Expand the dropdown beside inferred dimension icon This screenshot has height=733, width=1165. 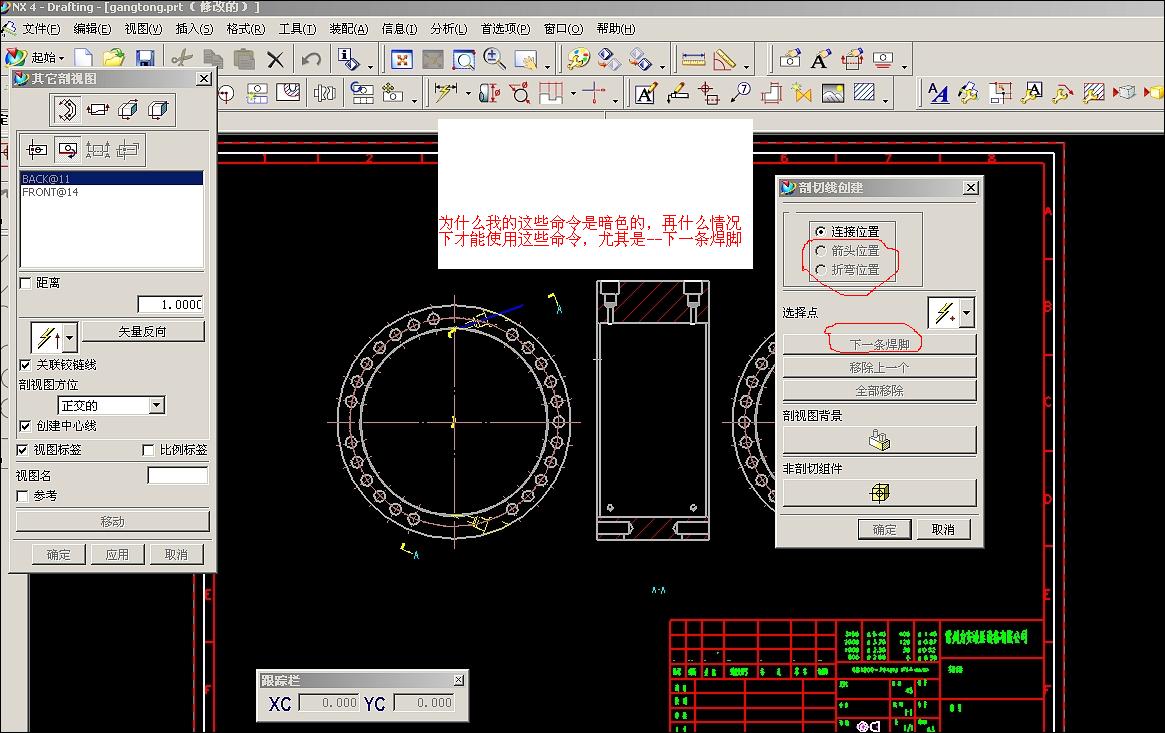coord(467,94)
